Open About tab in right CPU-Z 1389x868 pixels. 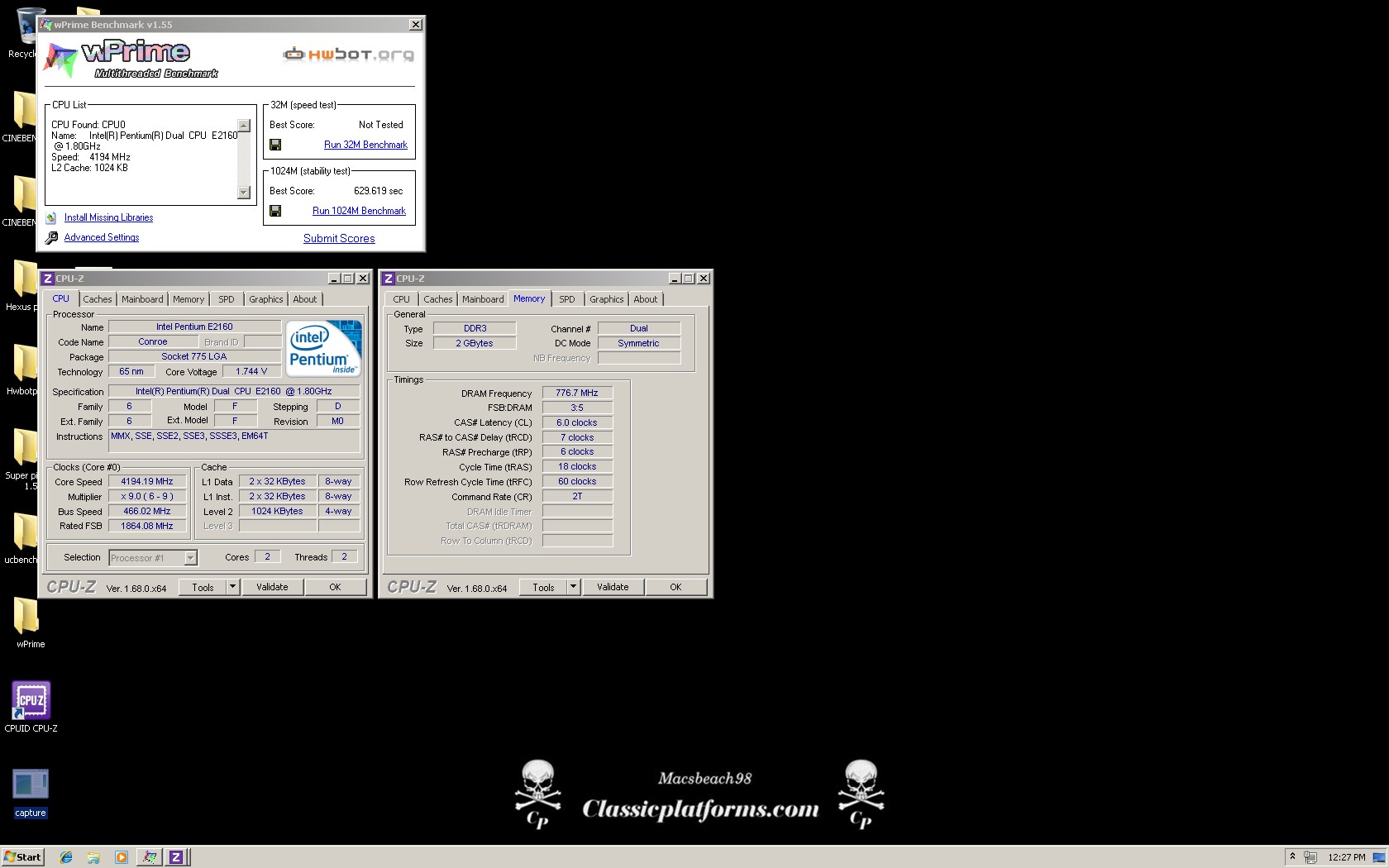pyautogui.click(x=646, y=299)
